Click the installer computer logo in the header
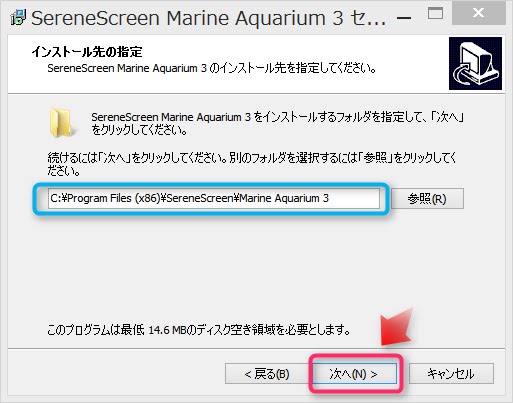513x403 pixels. (x=475, y=63)
